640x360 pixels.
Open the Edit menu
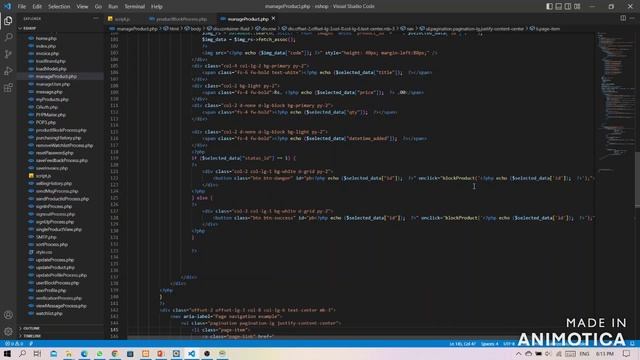(x=37, y=7)
